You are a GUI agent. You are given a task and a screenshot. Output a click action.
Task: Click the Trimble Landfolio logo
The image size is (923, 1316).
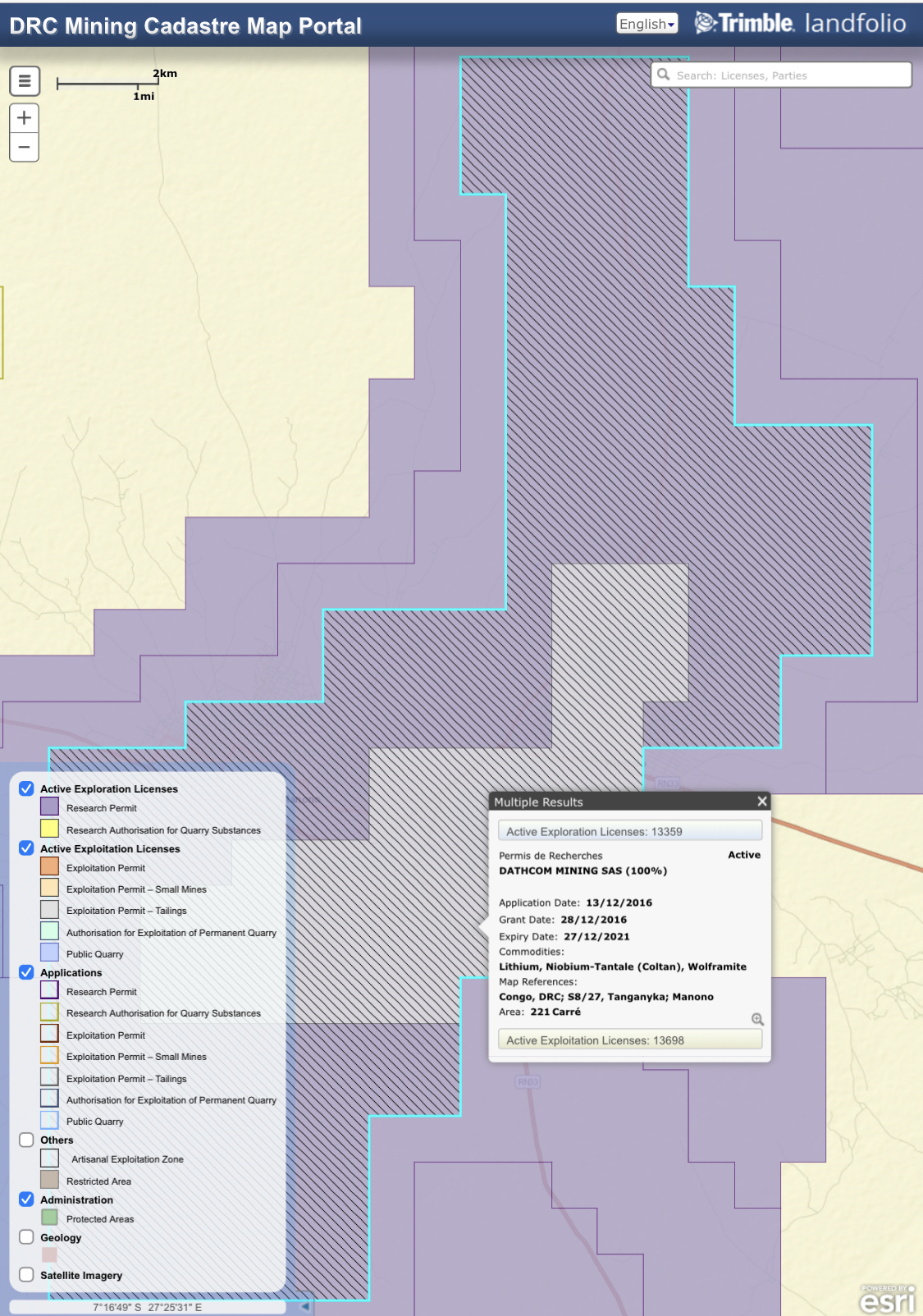point(801,23)
